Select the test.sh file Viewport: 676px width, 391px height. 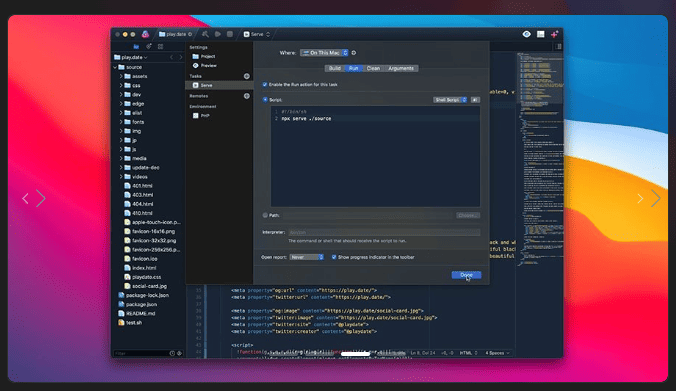click(130, 322)
